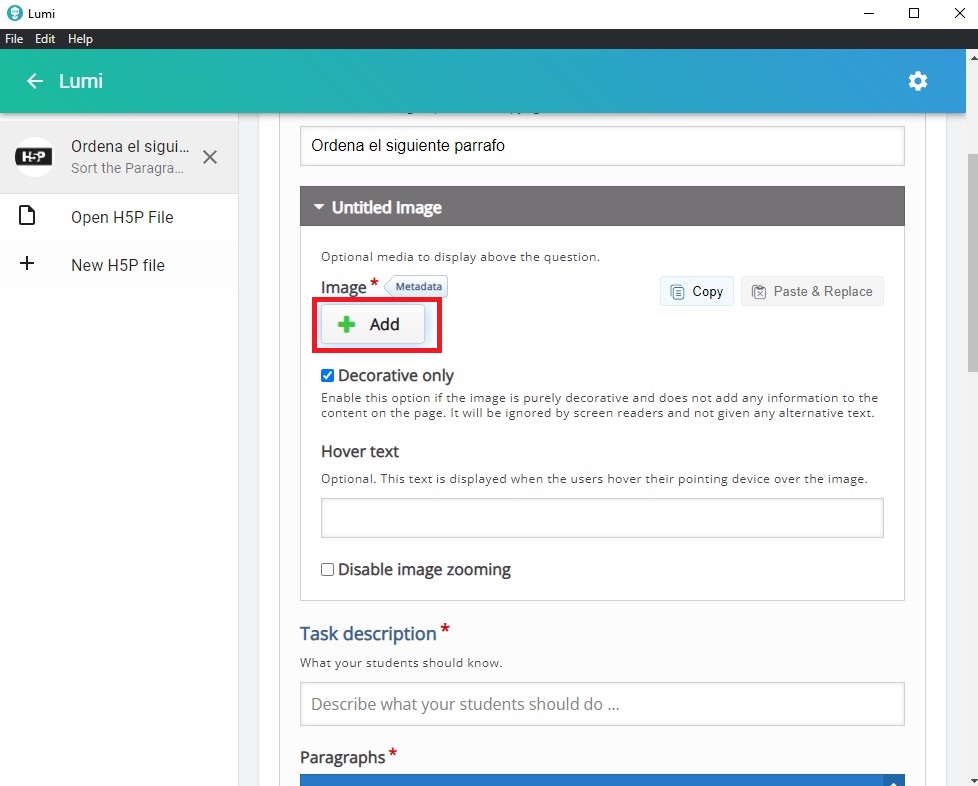
Task: Open the image Metadata tag
Action: tap(417, 287)
